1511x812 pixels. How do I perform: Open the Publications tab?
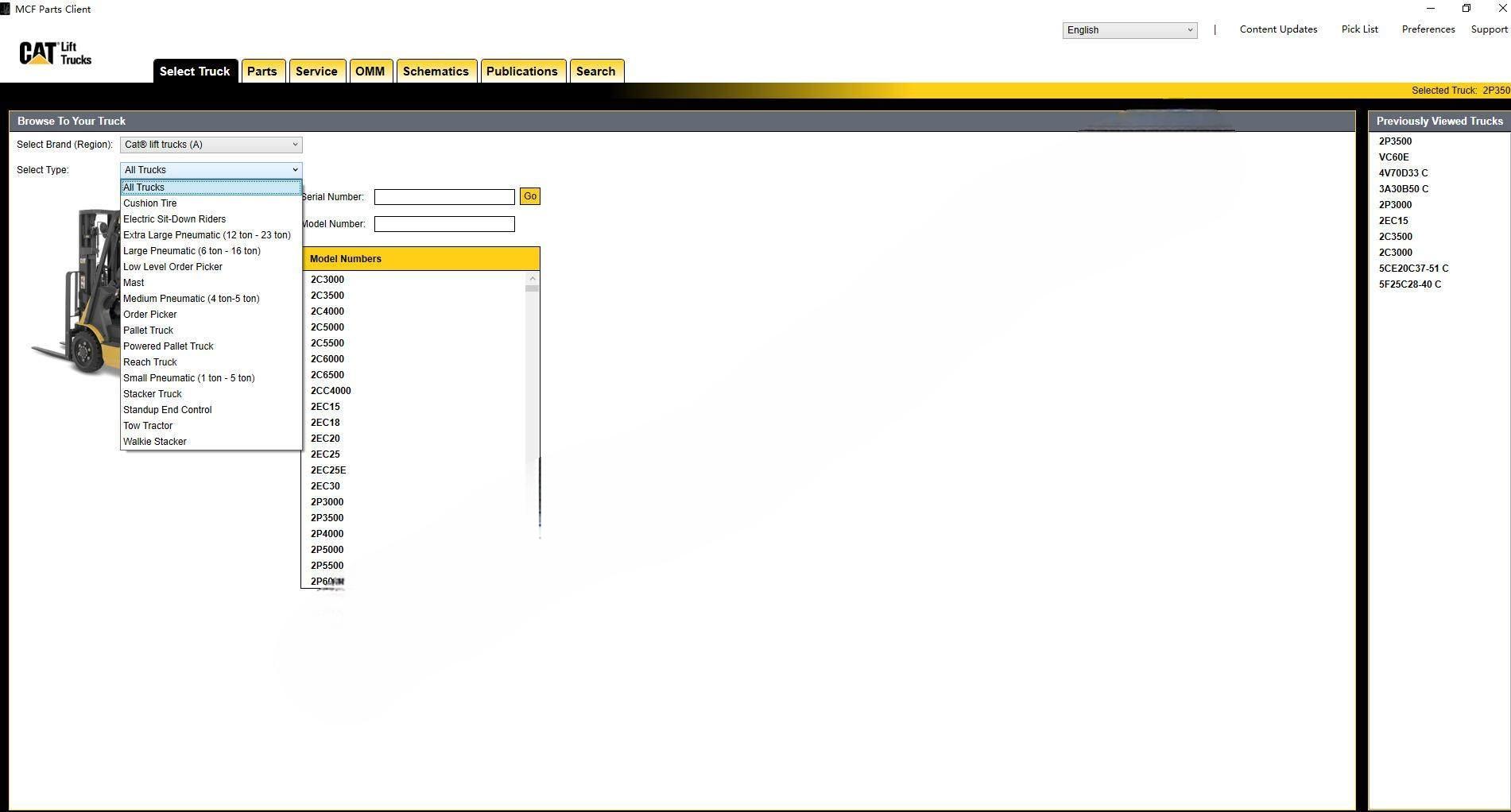click(522, 71)
